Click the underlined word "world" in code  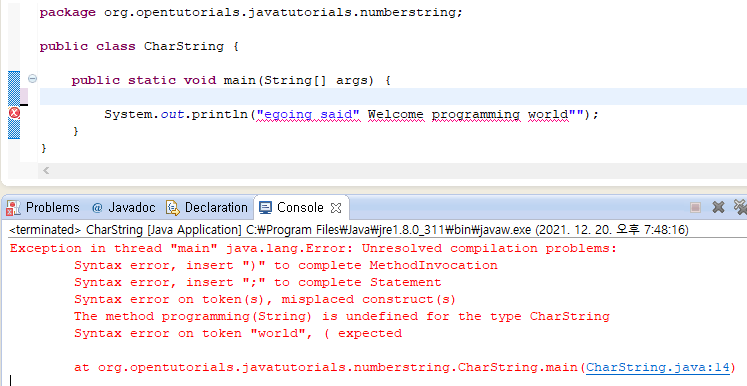click(x=548, y=114)
